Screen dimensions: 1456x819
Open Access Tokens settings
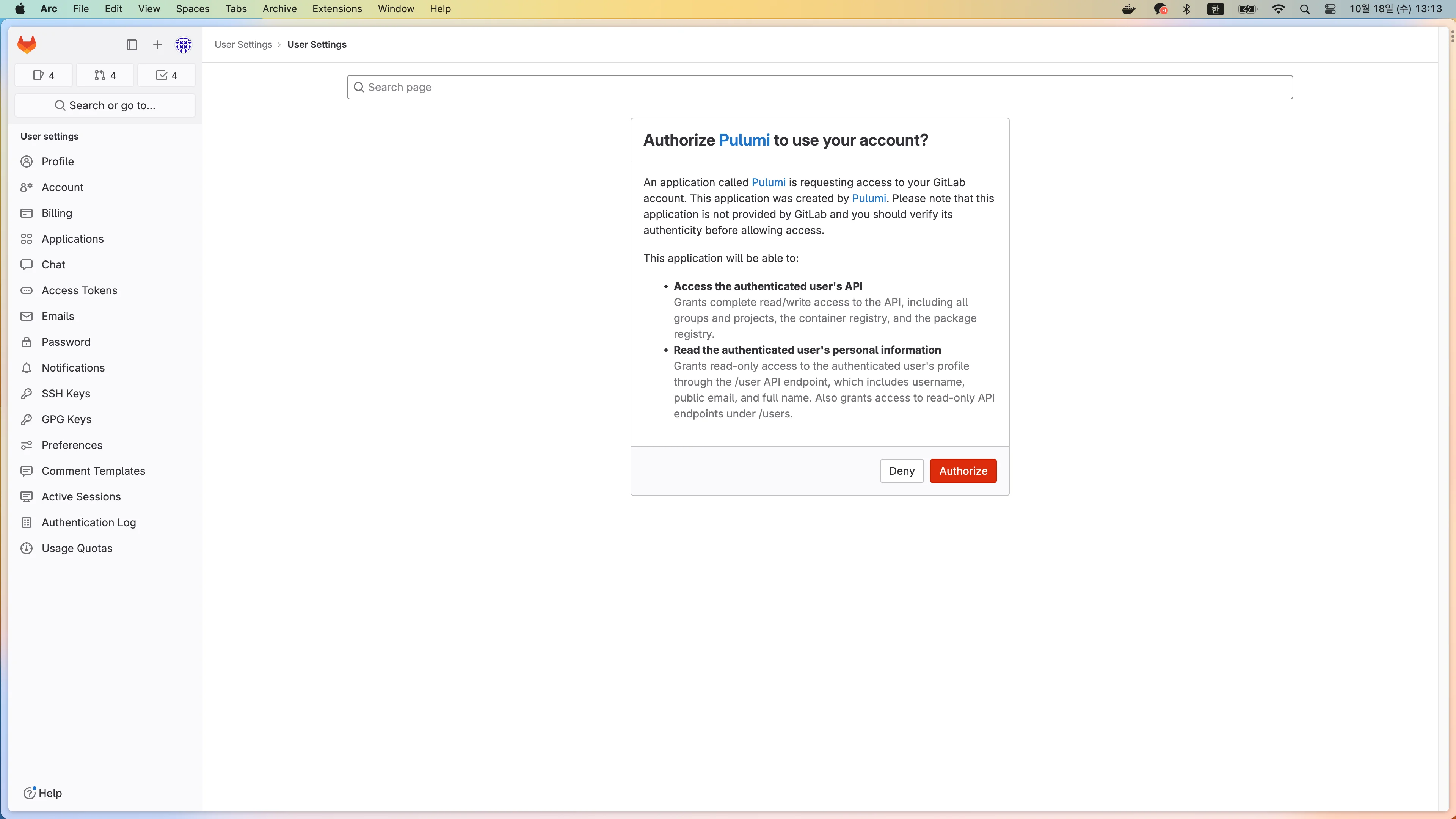pyautogui.click(x=79, y=290)
